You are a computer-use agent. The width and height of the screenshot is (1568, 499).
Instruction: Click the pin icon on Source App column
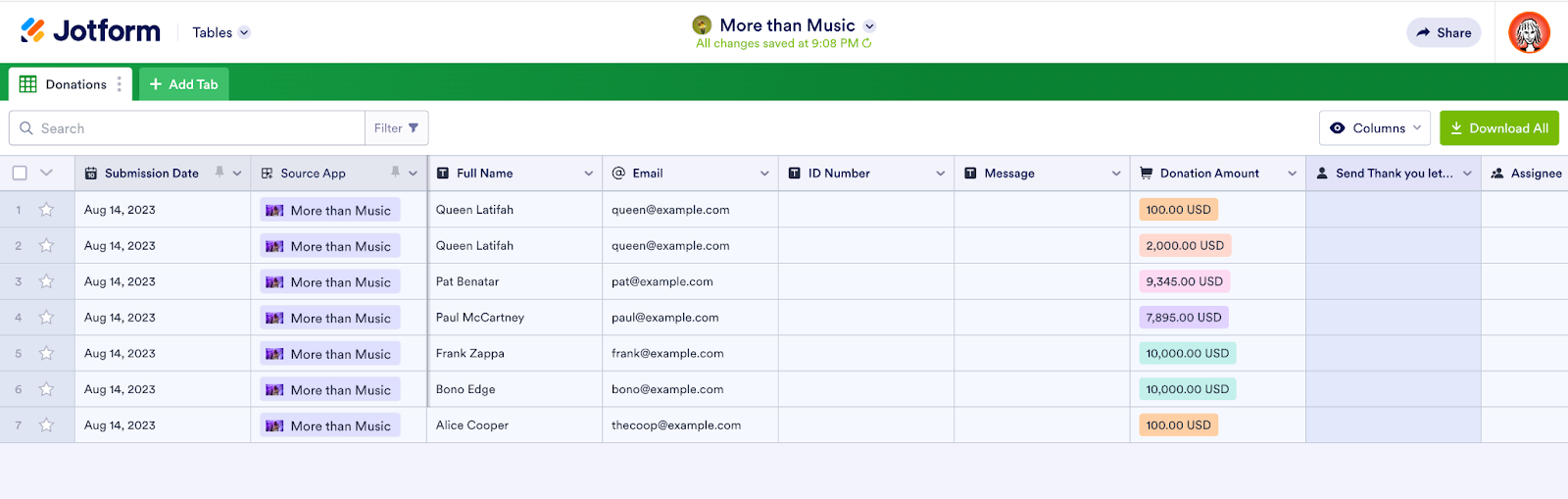[x=395, y=173]
